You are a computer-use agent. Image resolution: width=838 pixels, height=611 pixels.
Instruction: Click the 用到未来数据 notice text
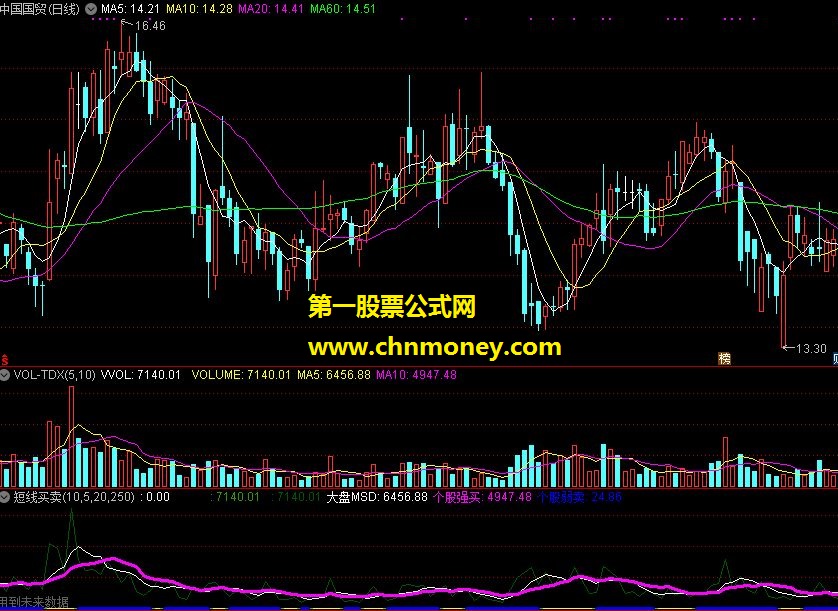(x=34, y=603)
